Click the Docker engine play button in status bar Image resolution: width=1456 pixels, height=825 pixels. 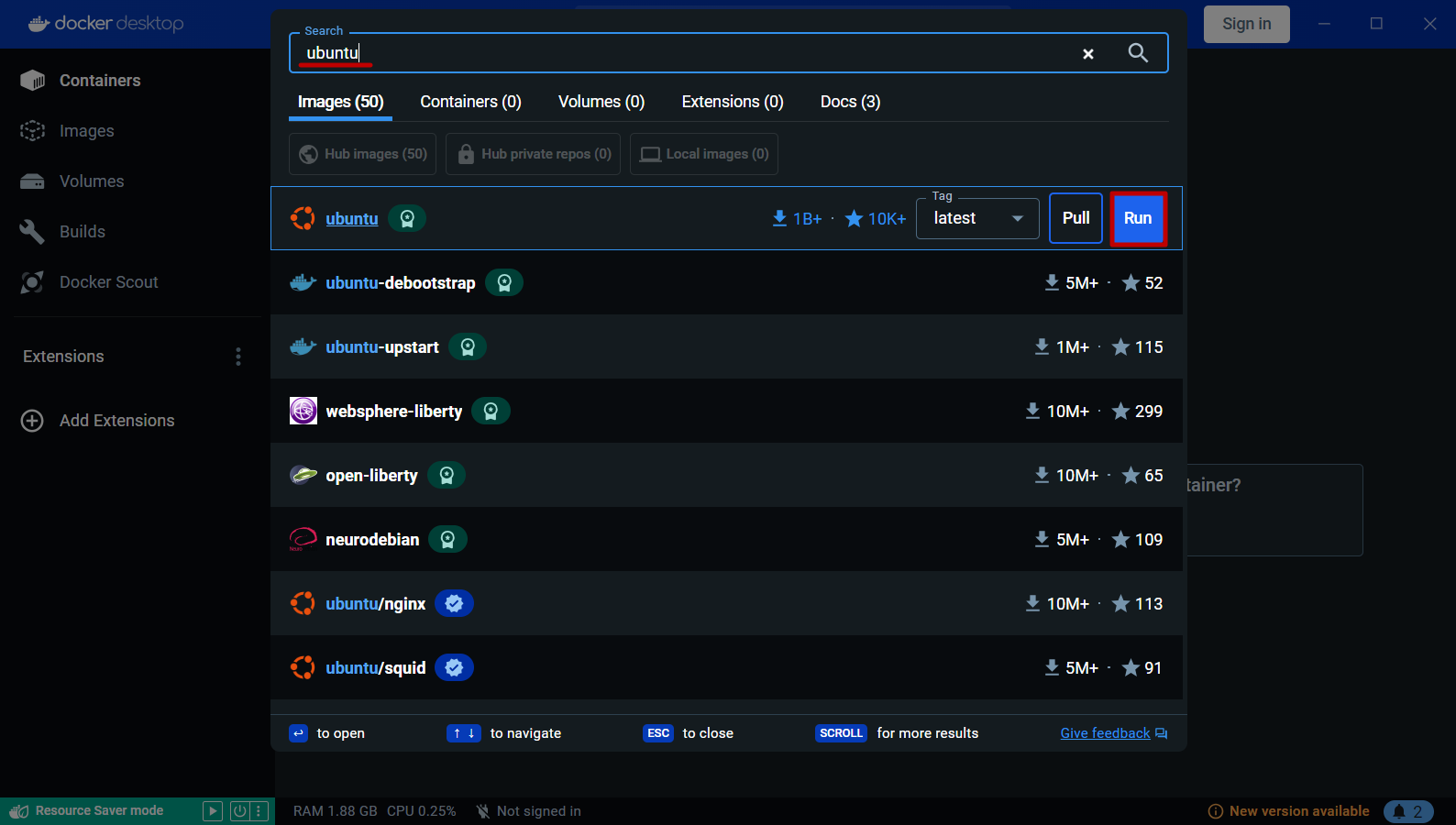click(213, 811)
